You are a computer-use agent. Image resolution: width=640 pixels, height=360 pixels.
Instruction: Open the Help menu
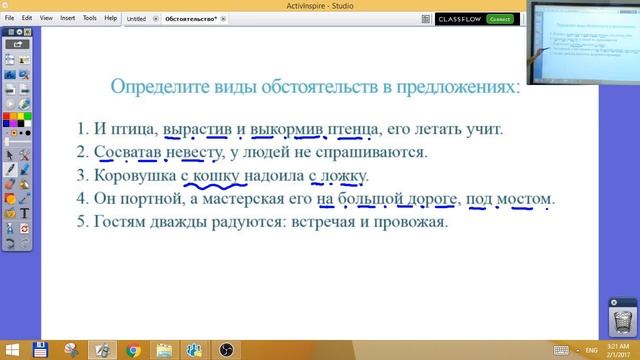(x=110, y=18)
